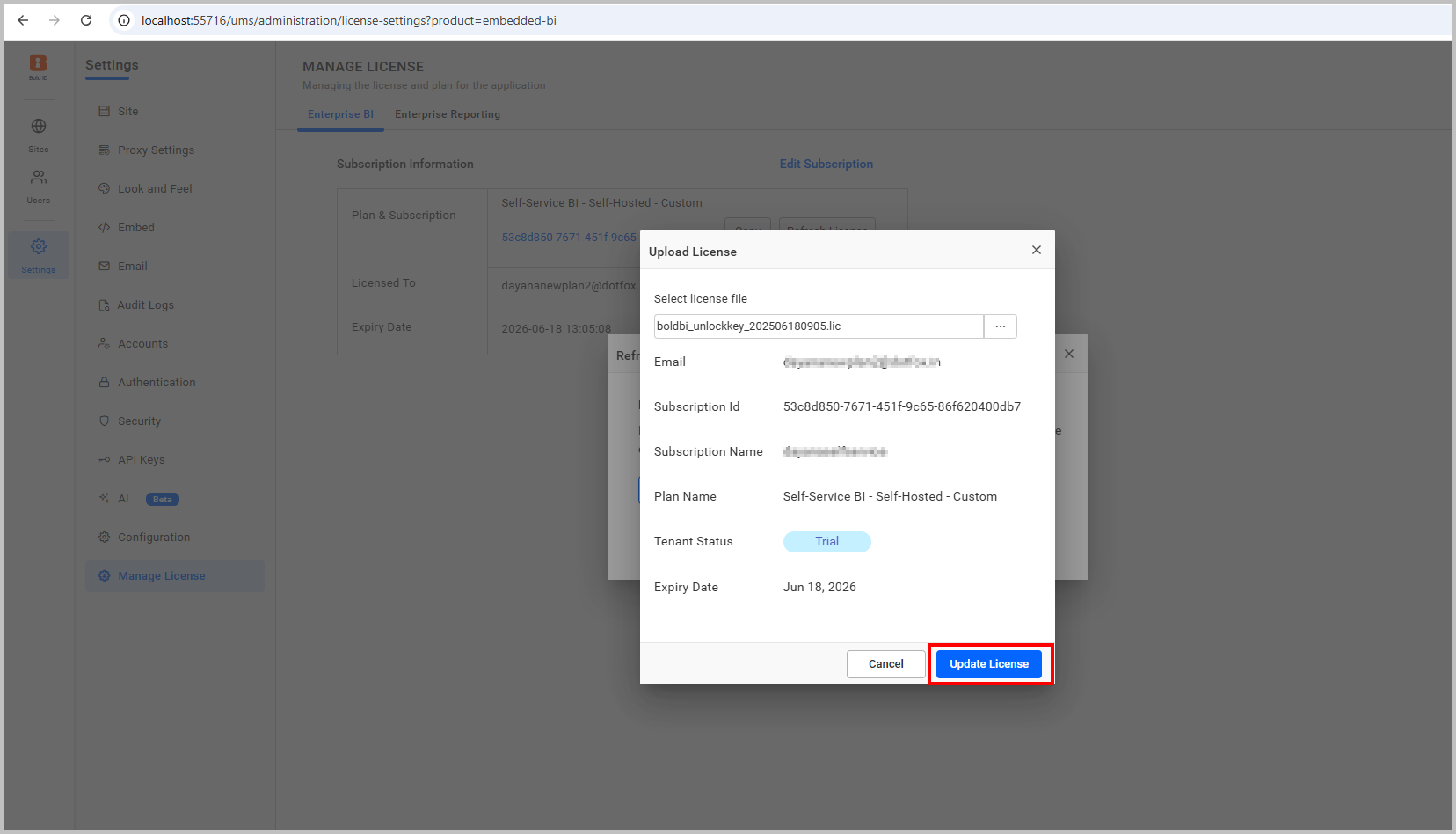Select the Embed settings icon
The width and height of the screenshot is (1456, 834).
pyautogui.click(x=104, y=227)
